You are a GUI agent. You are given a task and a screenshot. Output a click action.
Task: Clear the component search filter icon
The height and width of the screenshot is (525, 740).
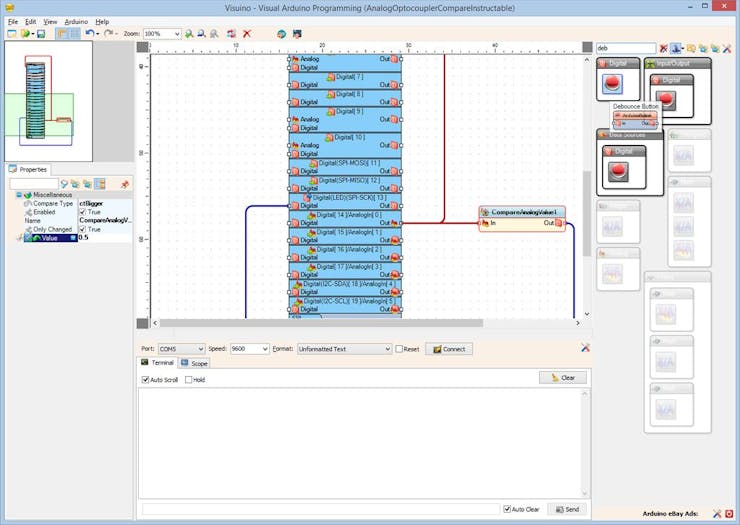(x=663, y=48)
